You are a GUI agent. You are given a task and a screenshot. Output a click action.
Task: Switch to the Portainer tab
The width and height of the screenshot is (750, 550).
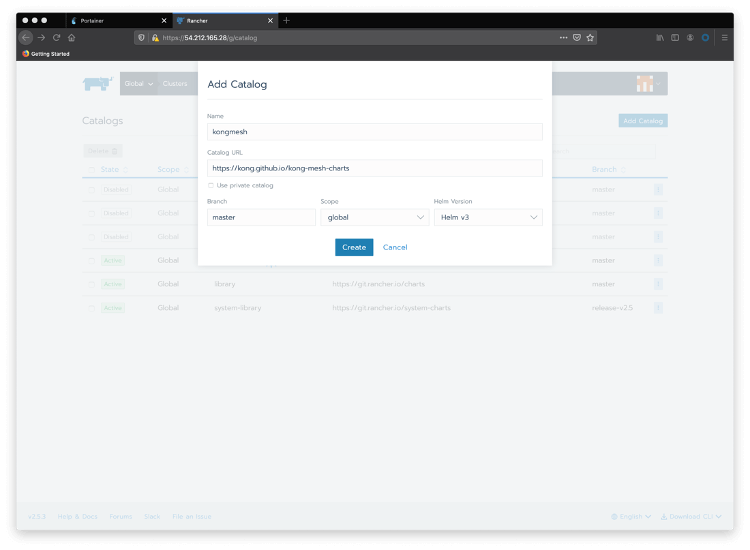pyautogui.click(x=118, y=21)
